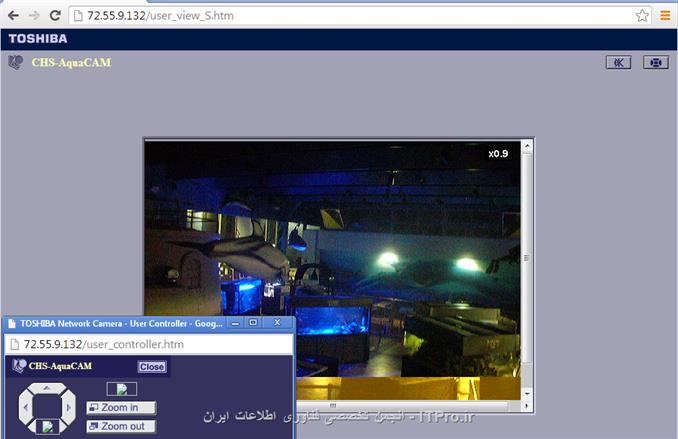The image size is (678, 439).
Task: Open the Chrome hamburger menu
Action: 665,16
